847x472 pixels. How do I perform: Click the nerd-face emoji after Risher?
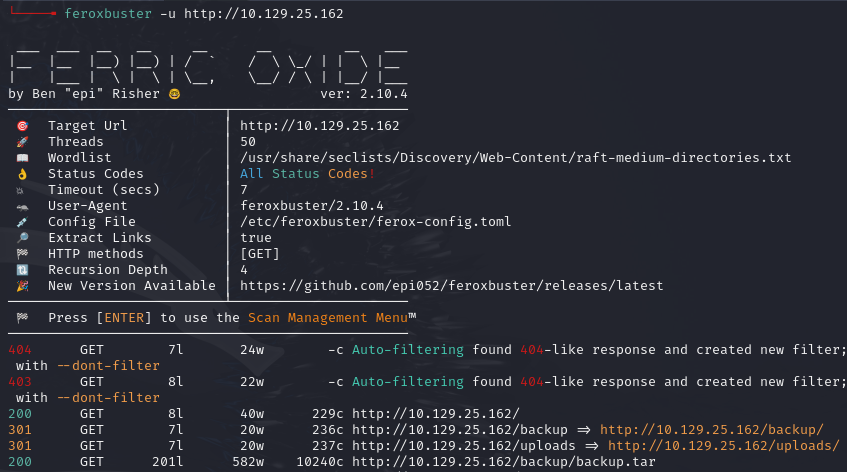174,94
